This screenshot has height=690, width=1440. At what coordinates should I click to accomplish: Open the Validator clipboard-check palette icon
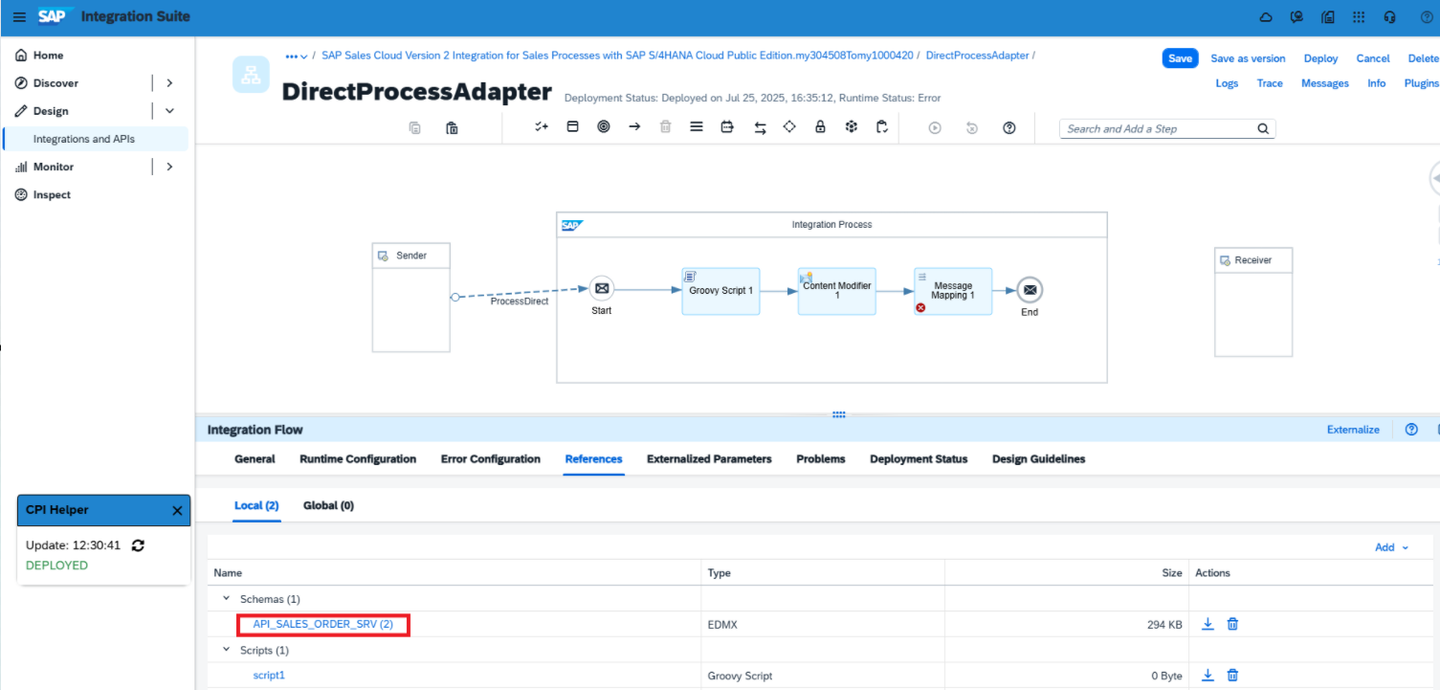(882, 127)
